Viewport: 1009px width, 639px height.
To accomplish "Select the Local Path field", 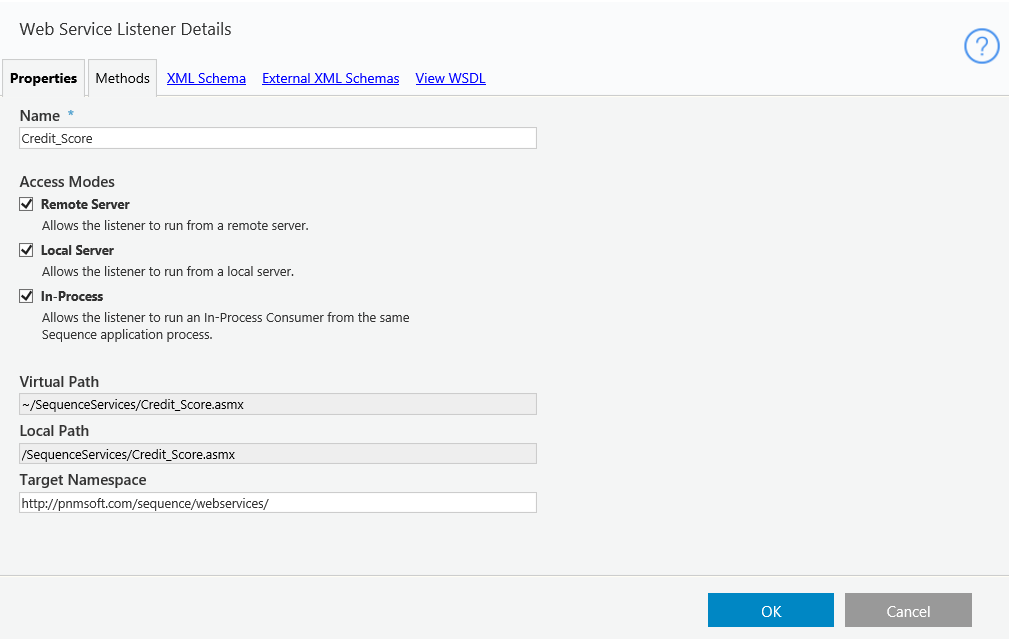I will coord(278,454).
